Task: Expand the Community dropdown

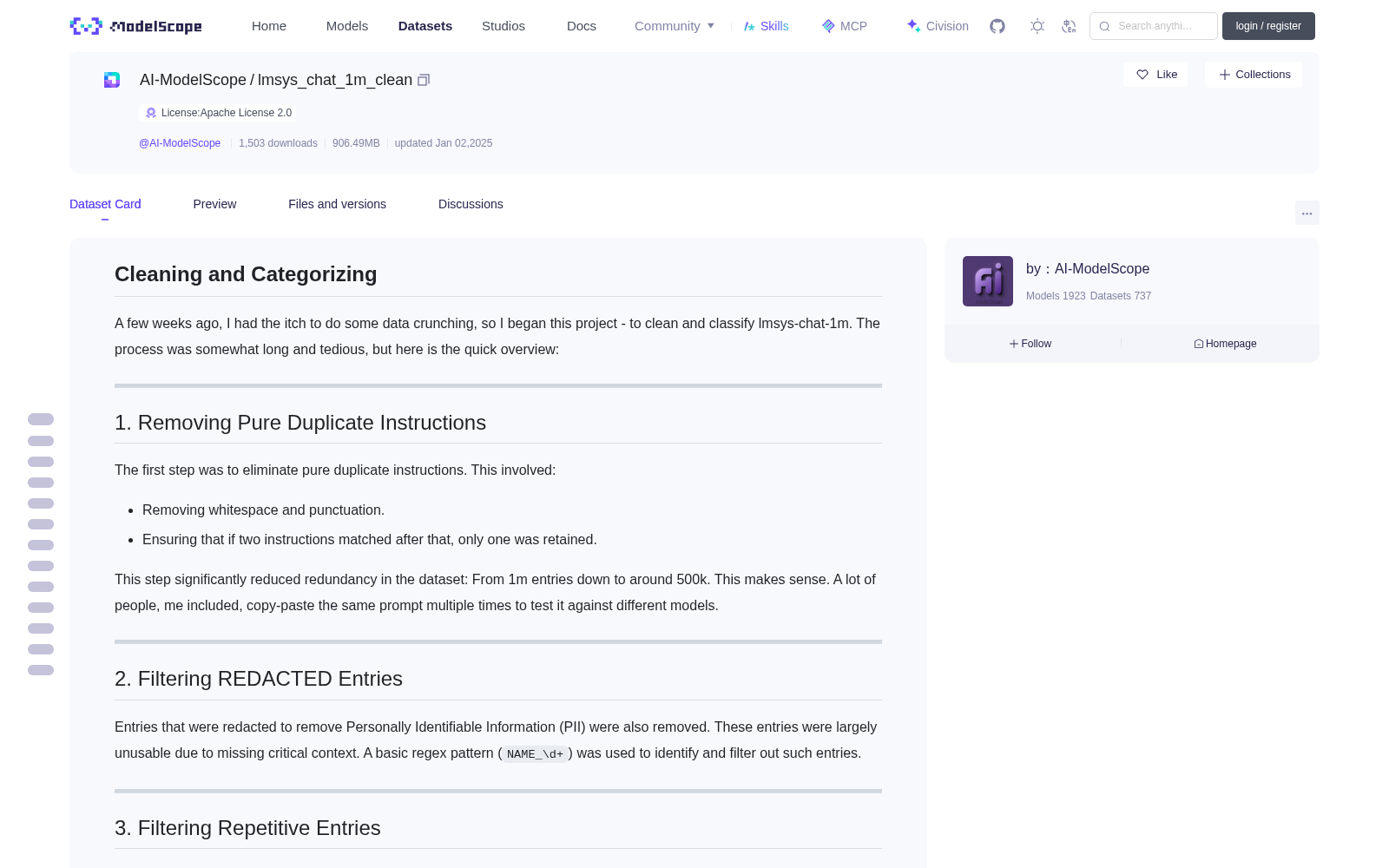Action: click(x=675, y=26)
